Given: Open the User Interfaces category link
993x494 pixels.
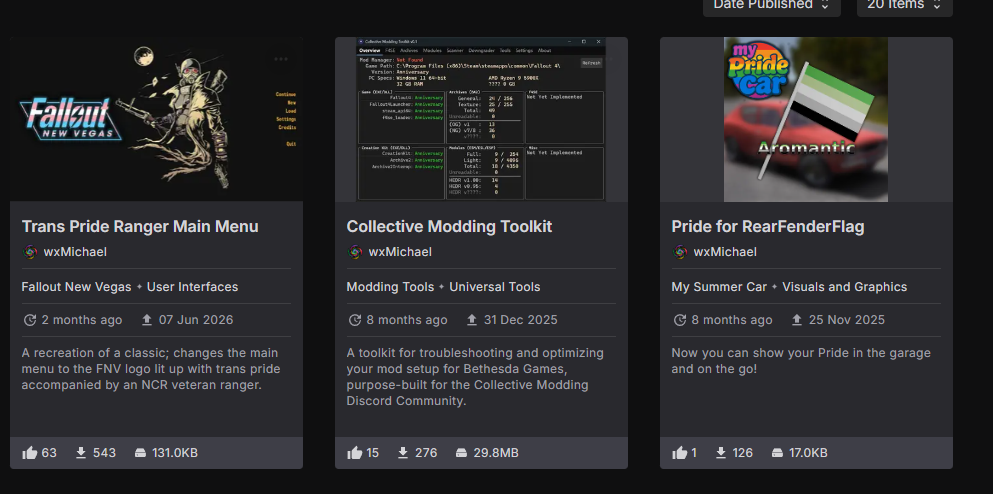Looking at the screenshot, I should tap(193, 287).
